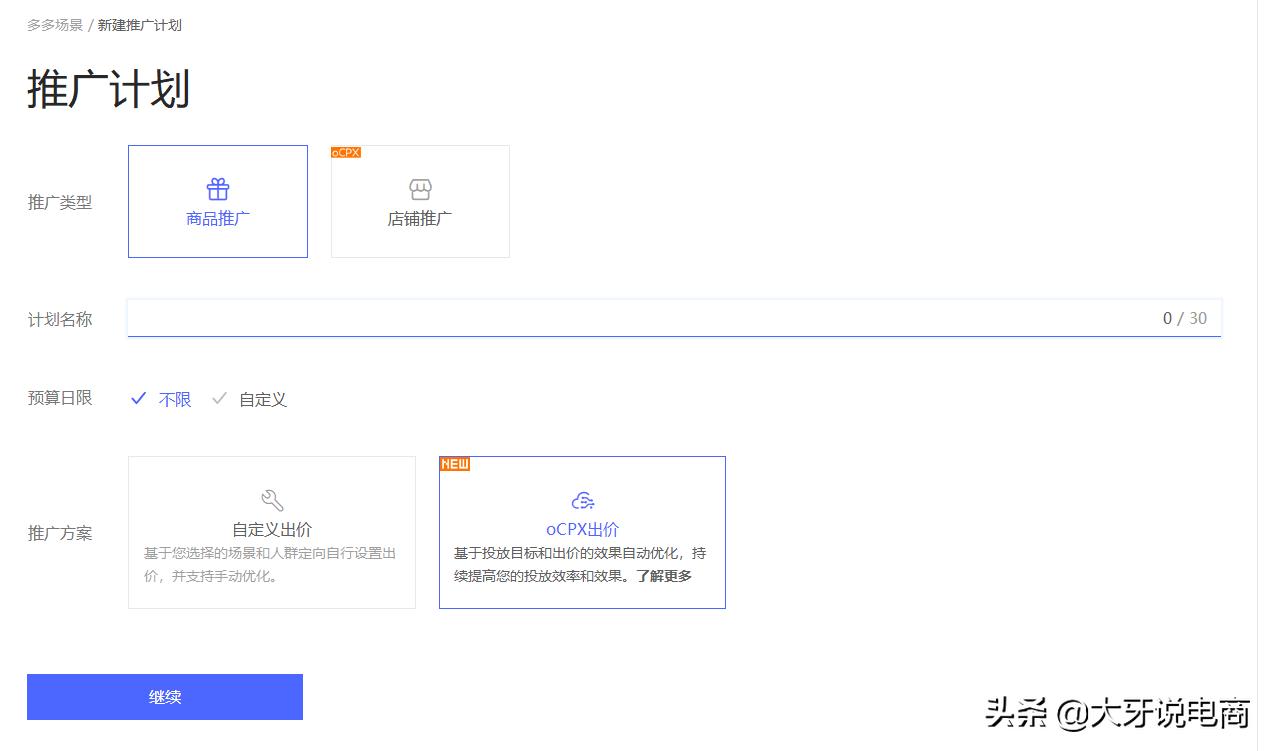Select the gift icon for 商品推广
Screen dimensions: 1272x751
[x=217, y=188]
